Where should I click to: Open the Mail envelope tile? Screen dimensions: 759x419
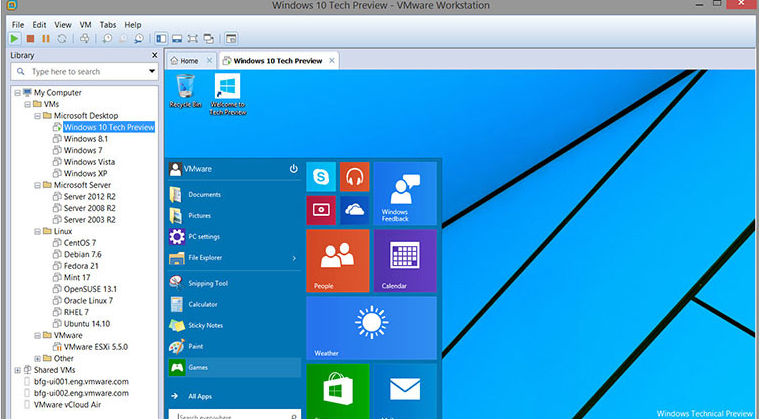coord(405,391)
